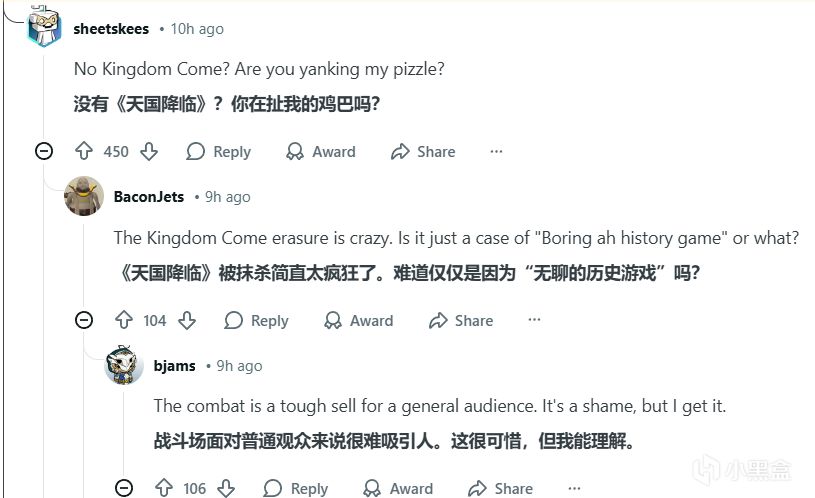Collapse the sheetskees comment thread
The image size is (815, 498).
click(43, 152)
